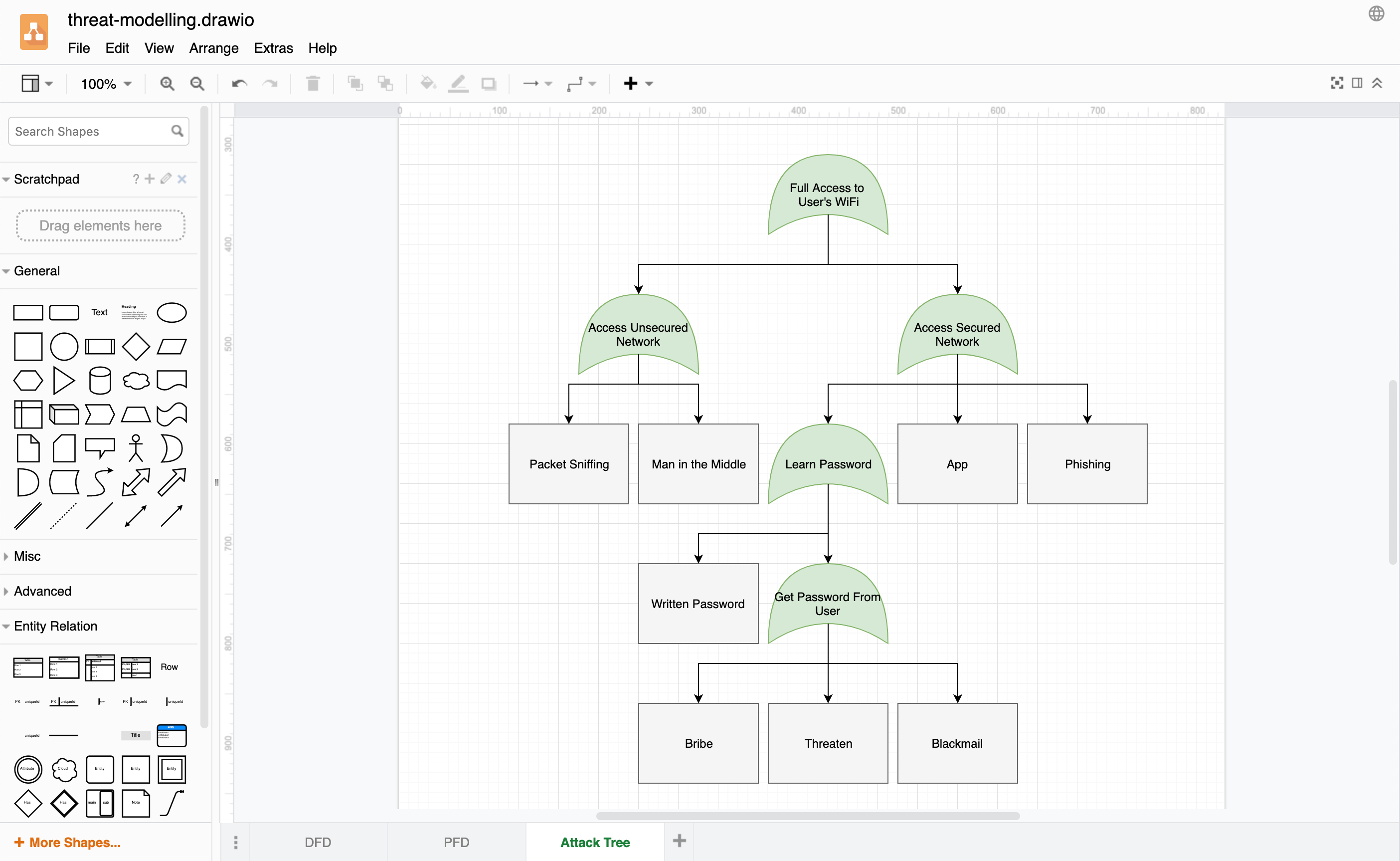The height and width of the screenshot is (861, 1400).
Task: Expand the General shapes section
Action: click(37, 270)
